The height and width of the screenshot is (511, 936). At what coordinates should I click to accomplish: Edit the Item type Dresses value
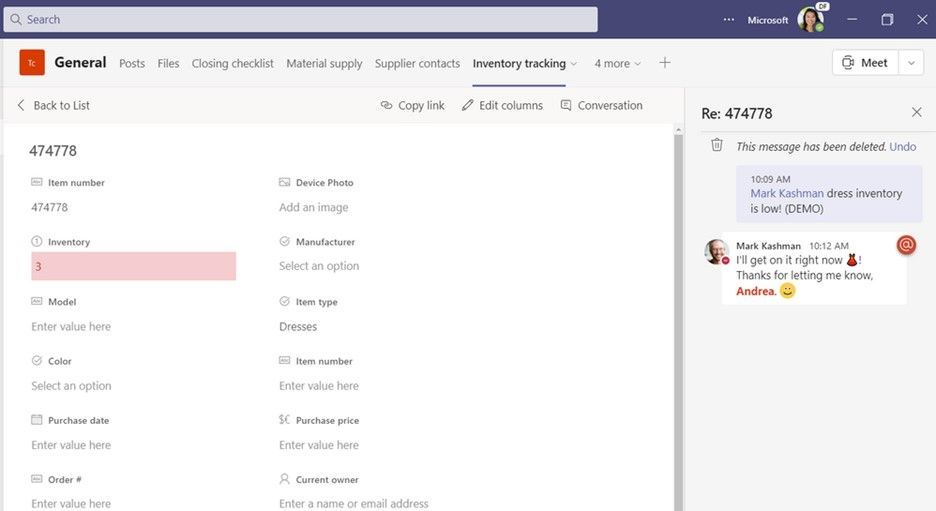tap(298, 327)
